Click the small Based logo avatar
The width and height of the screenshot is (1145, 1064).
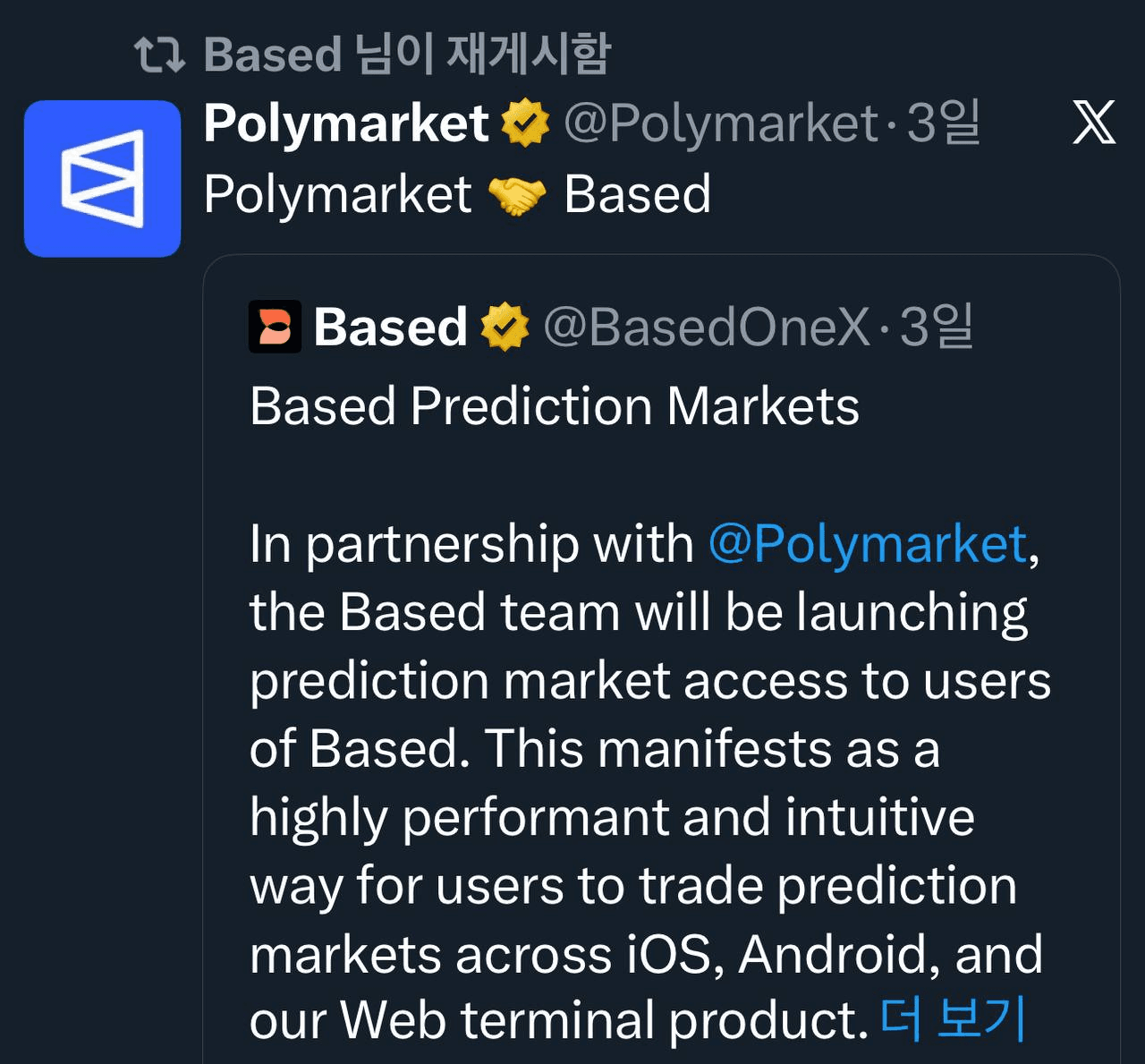275,328
